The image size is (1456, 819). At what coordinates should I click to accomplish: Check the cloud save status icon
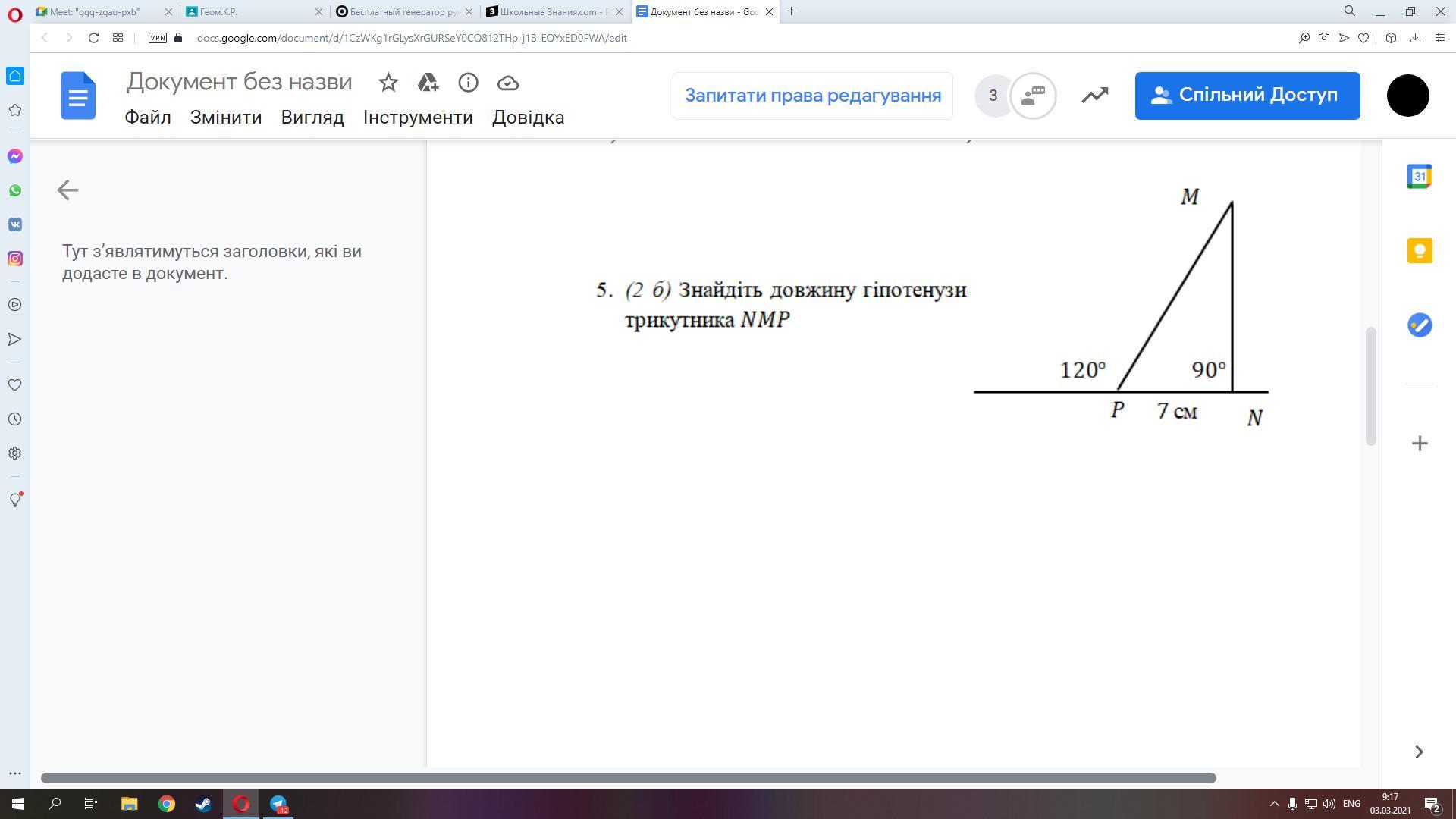(x=508, y=83)
